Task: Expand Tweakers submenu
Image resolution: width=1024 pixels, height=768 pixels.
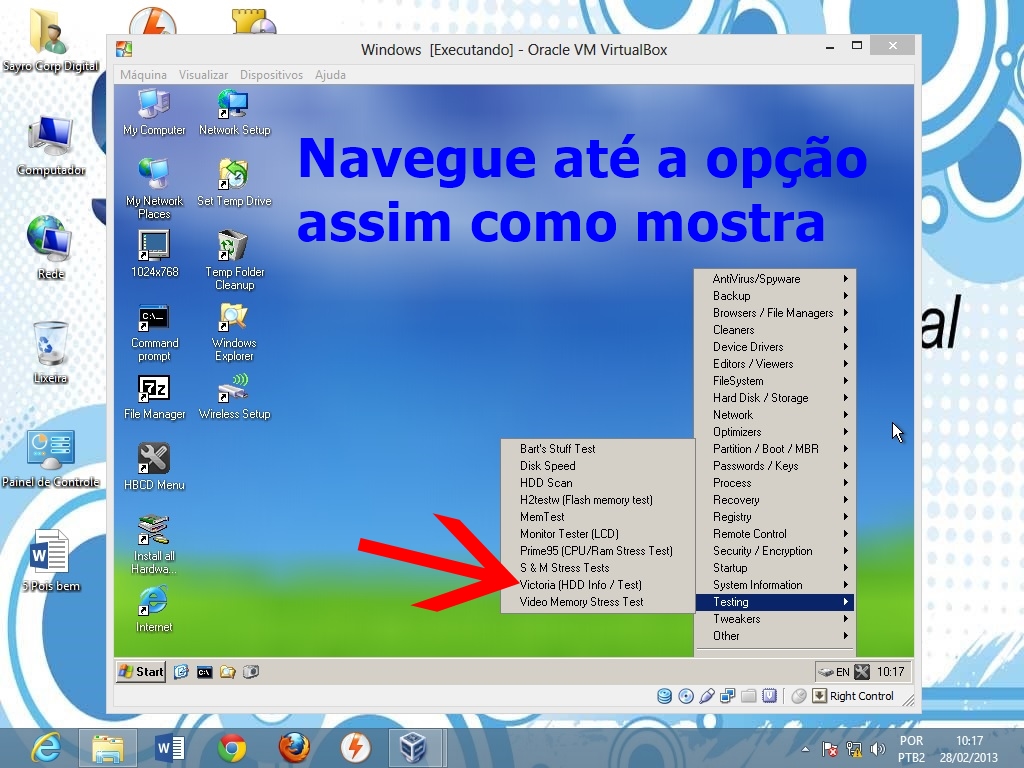Action: 775,618
